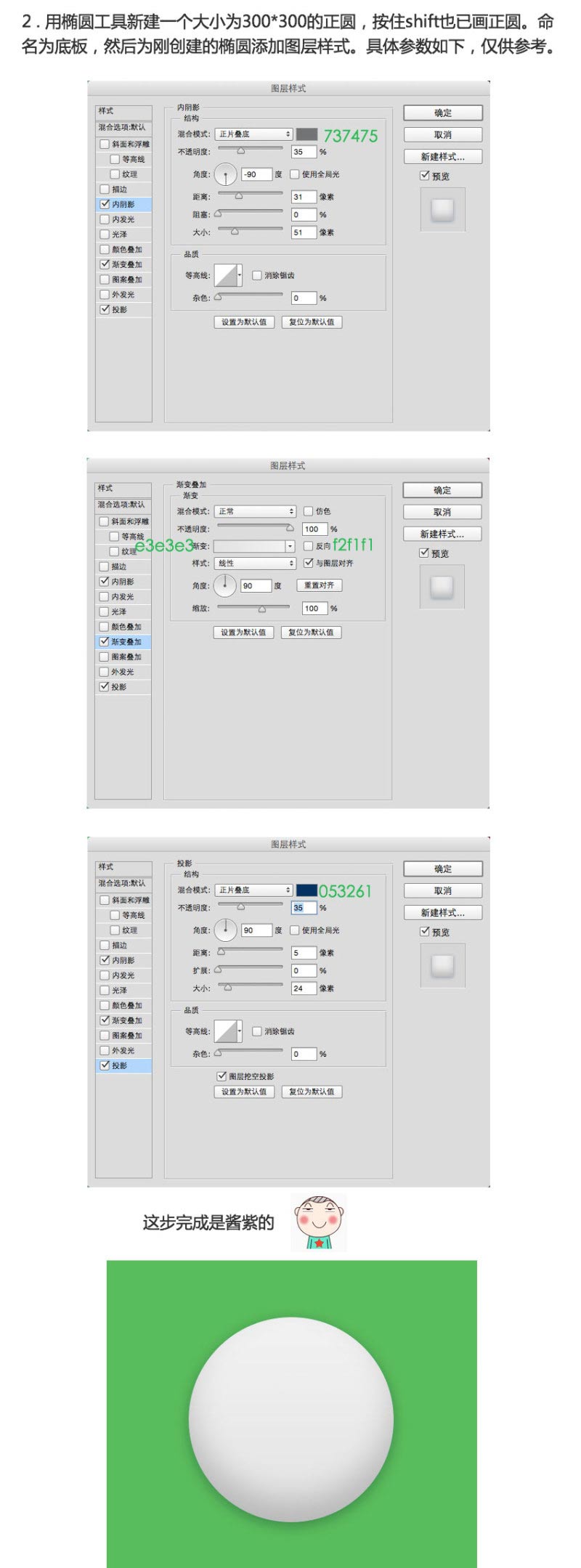Viewport: 581px width, 1568px height.
Task: Click 取消 in the 投影 dialog
Action: pos(443,890)
